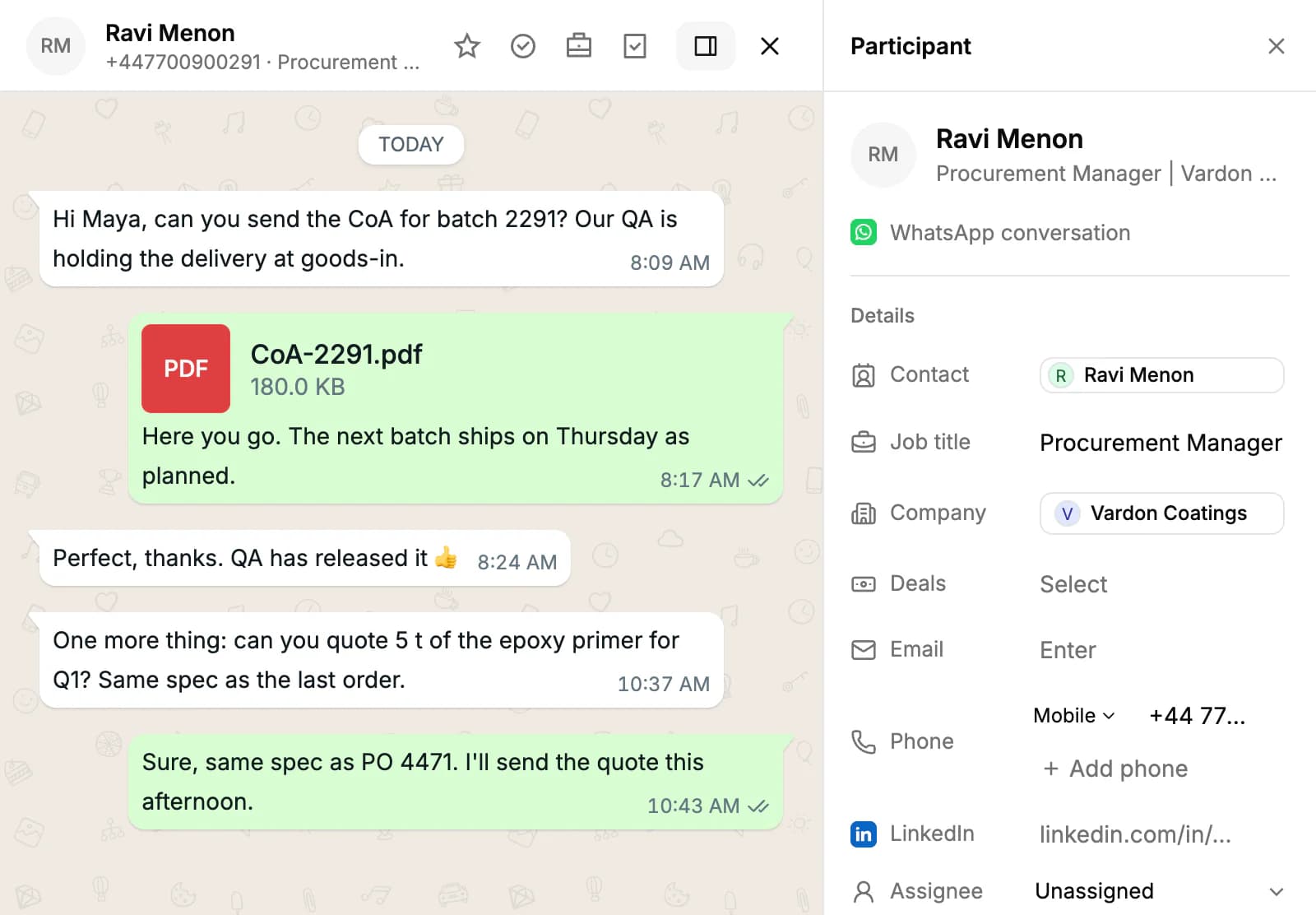Click the task checkbox icon in header

click(635, 46)
